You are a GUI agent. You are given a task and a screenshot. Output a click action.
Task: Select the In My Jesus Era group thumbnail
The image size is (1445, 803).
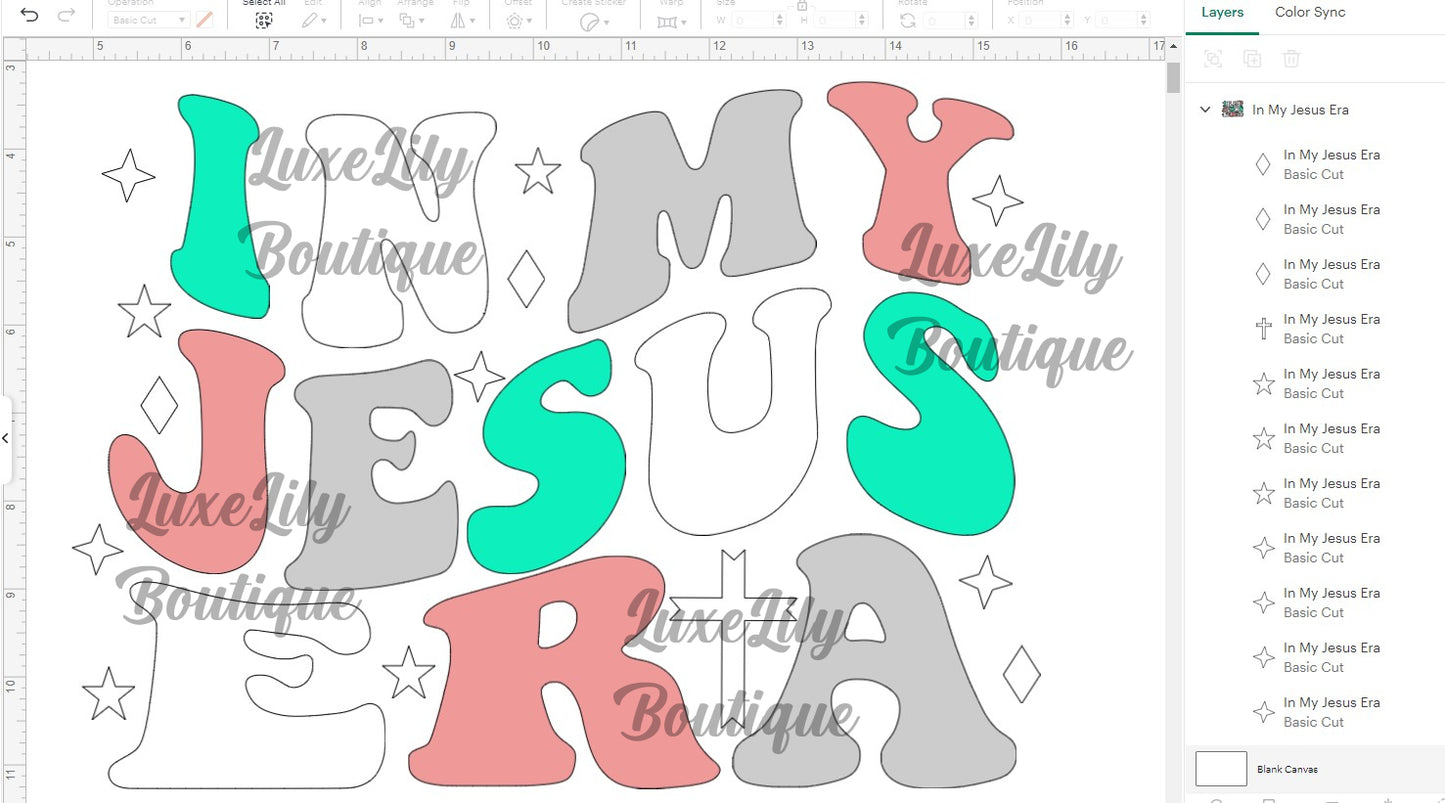[x=1233, y=110]
